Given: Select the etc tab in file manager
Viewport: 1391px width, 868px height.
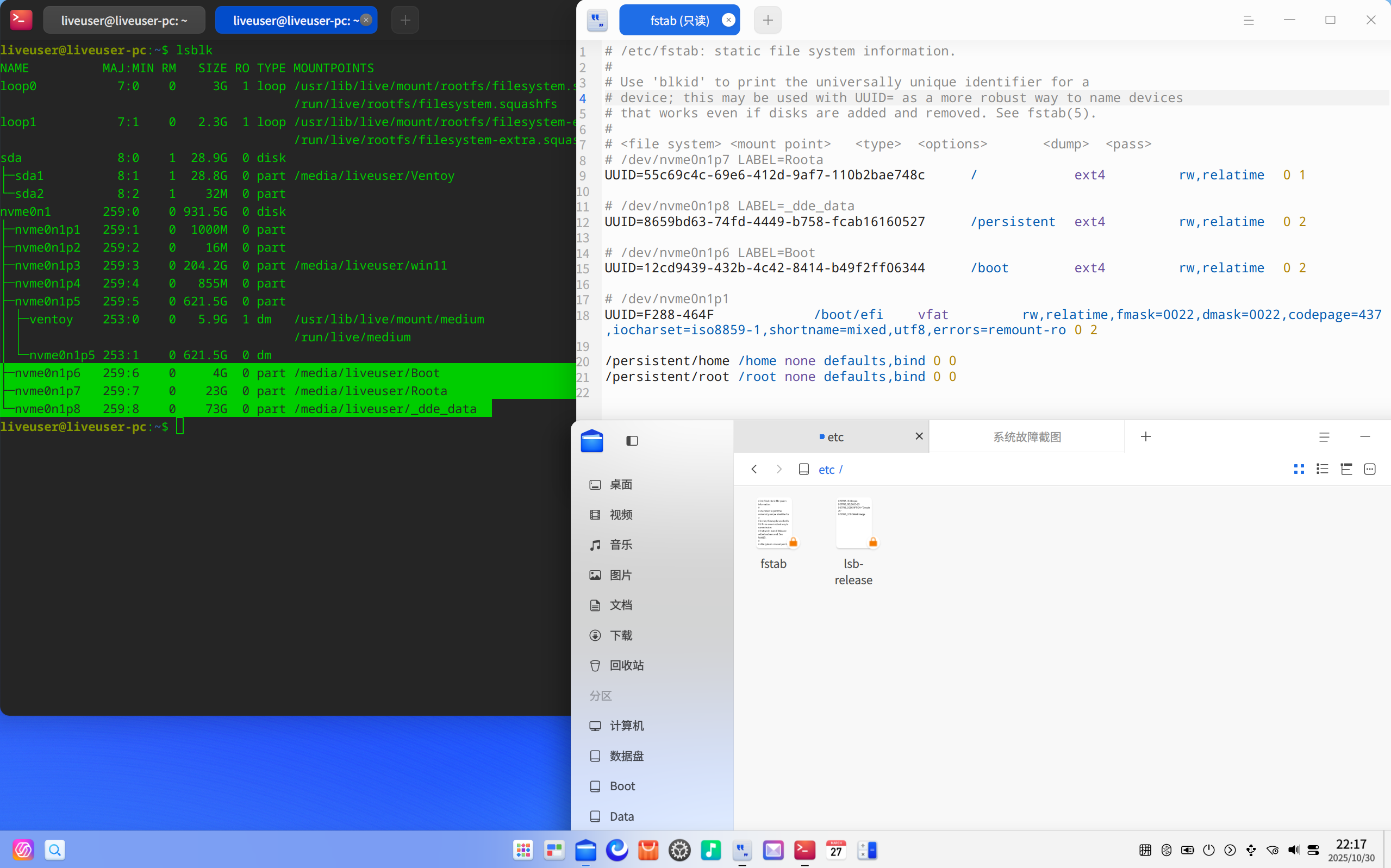Looking at the screenshot, I should coord(831,437).
